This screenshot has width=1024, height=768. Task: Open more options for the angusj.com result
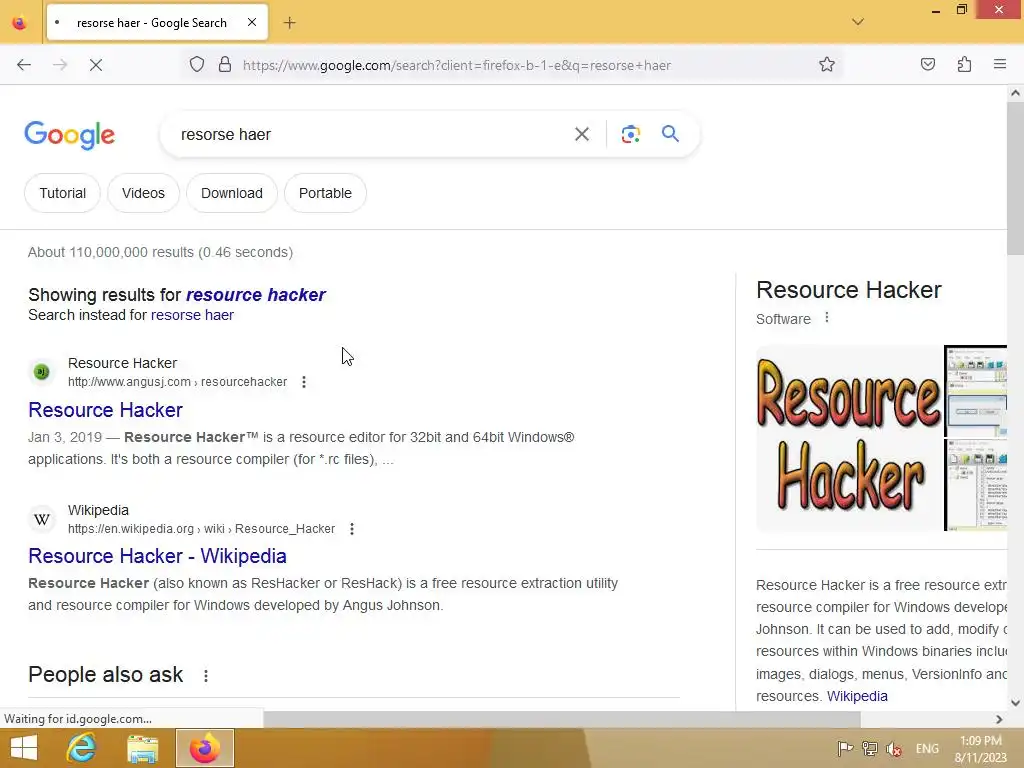[304, 382]
